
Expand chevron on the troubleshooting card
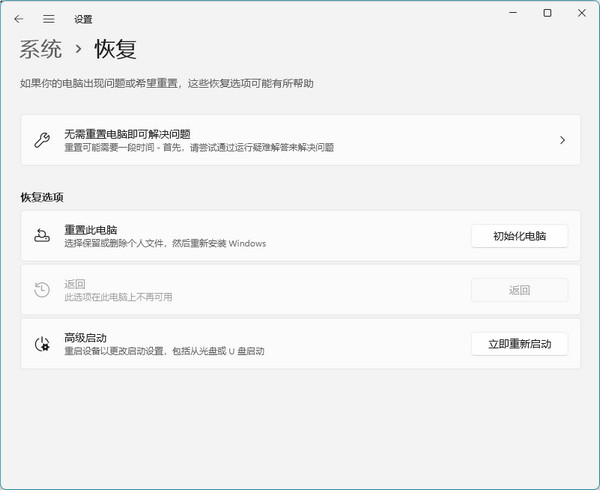562,140
